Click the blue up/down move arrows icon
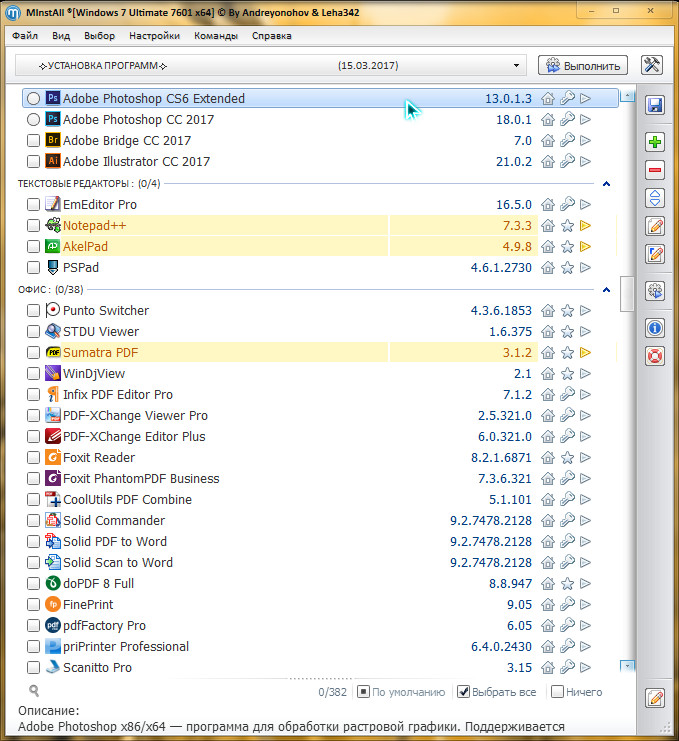This screenshot has width=679, height=741. tap(655, 198)
